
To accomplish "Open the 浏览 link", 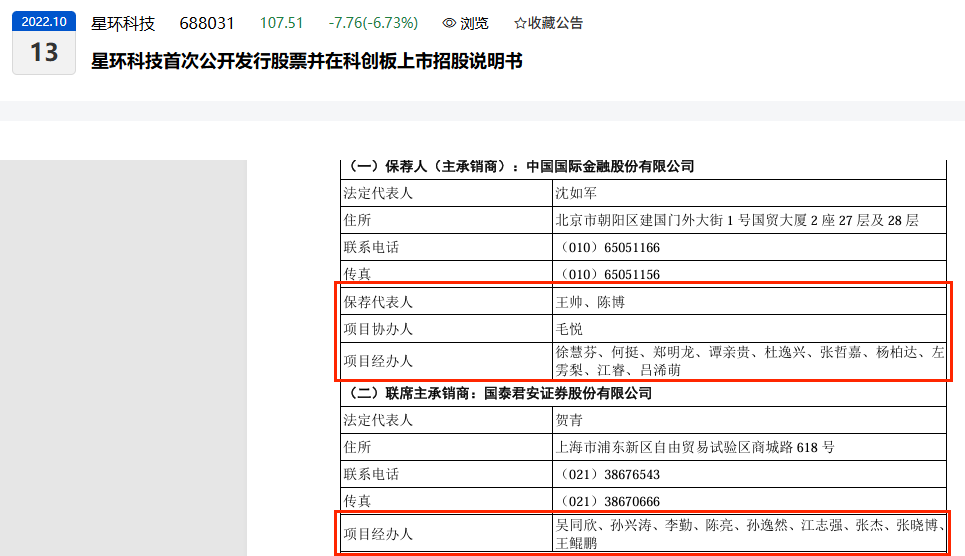I will [x=474, y=23].
